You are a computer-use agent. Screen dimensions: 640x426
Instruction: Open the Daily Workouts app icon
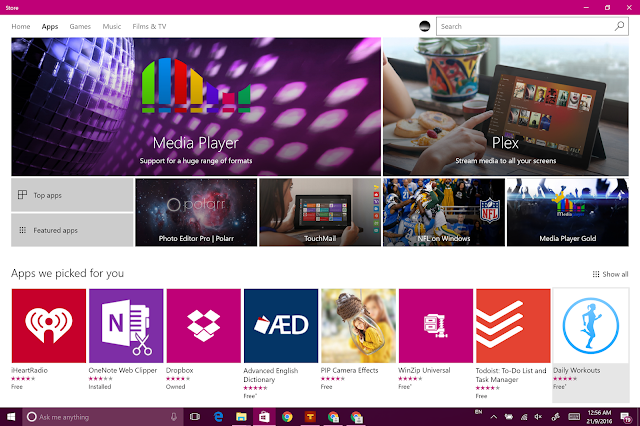[x=591, y=326]
